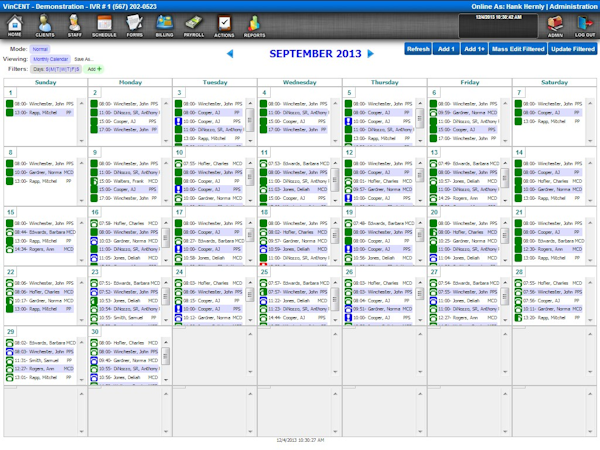Image resolution: width=600 pixels, height=450 pixels.
Task: Click scrollbar thumb in September 3 cell
Action: [250, 119]
